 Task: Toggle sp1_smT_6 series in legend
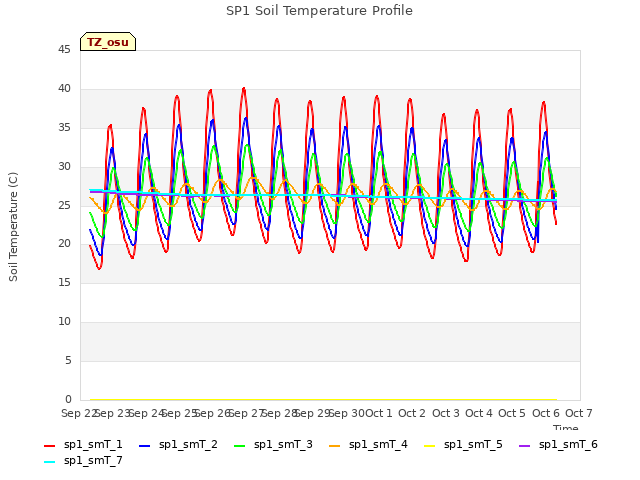558,444
